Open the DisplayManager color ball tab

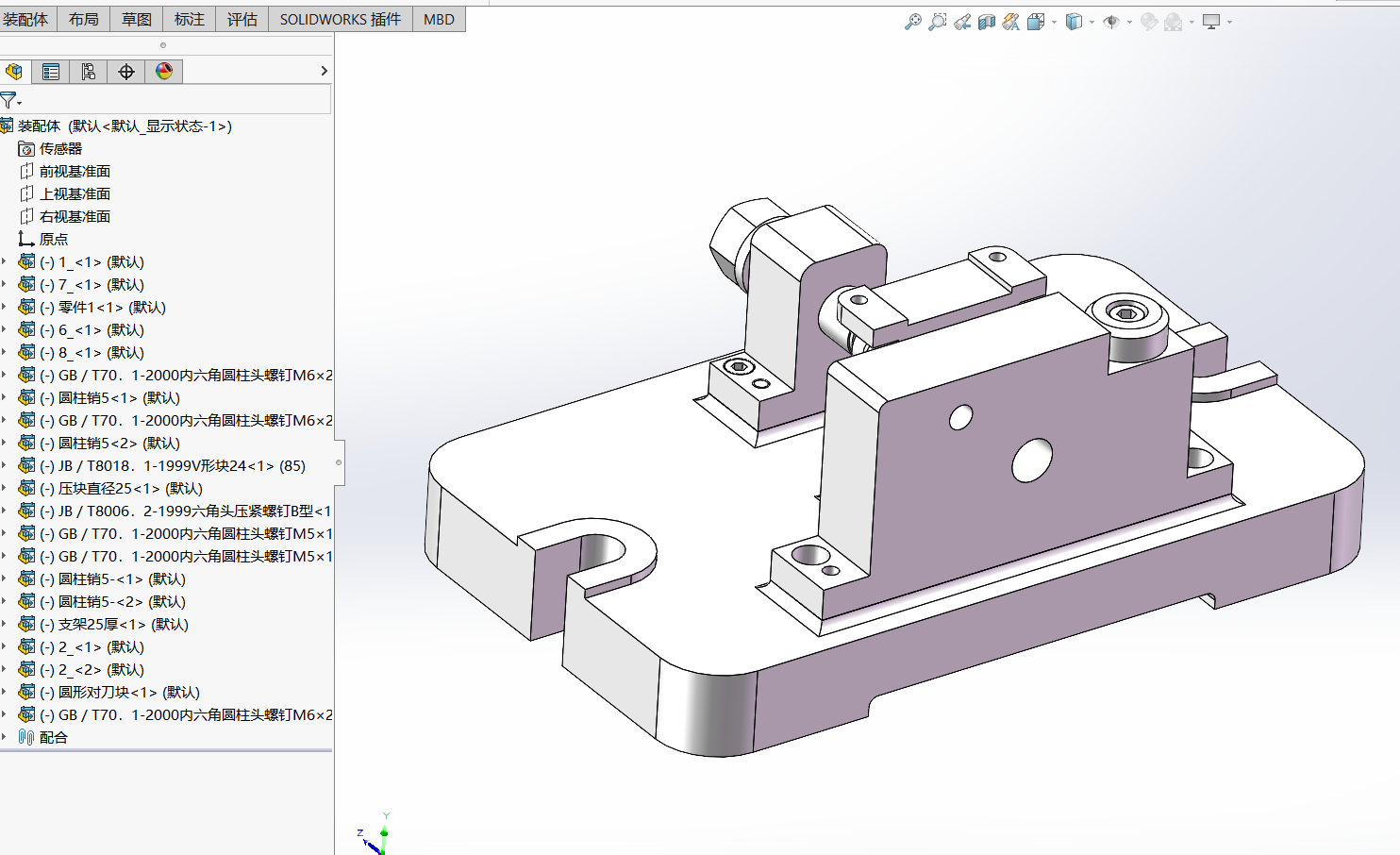tap(164, 72)
